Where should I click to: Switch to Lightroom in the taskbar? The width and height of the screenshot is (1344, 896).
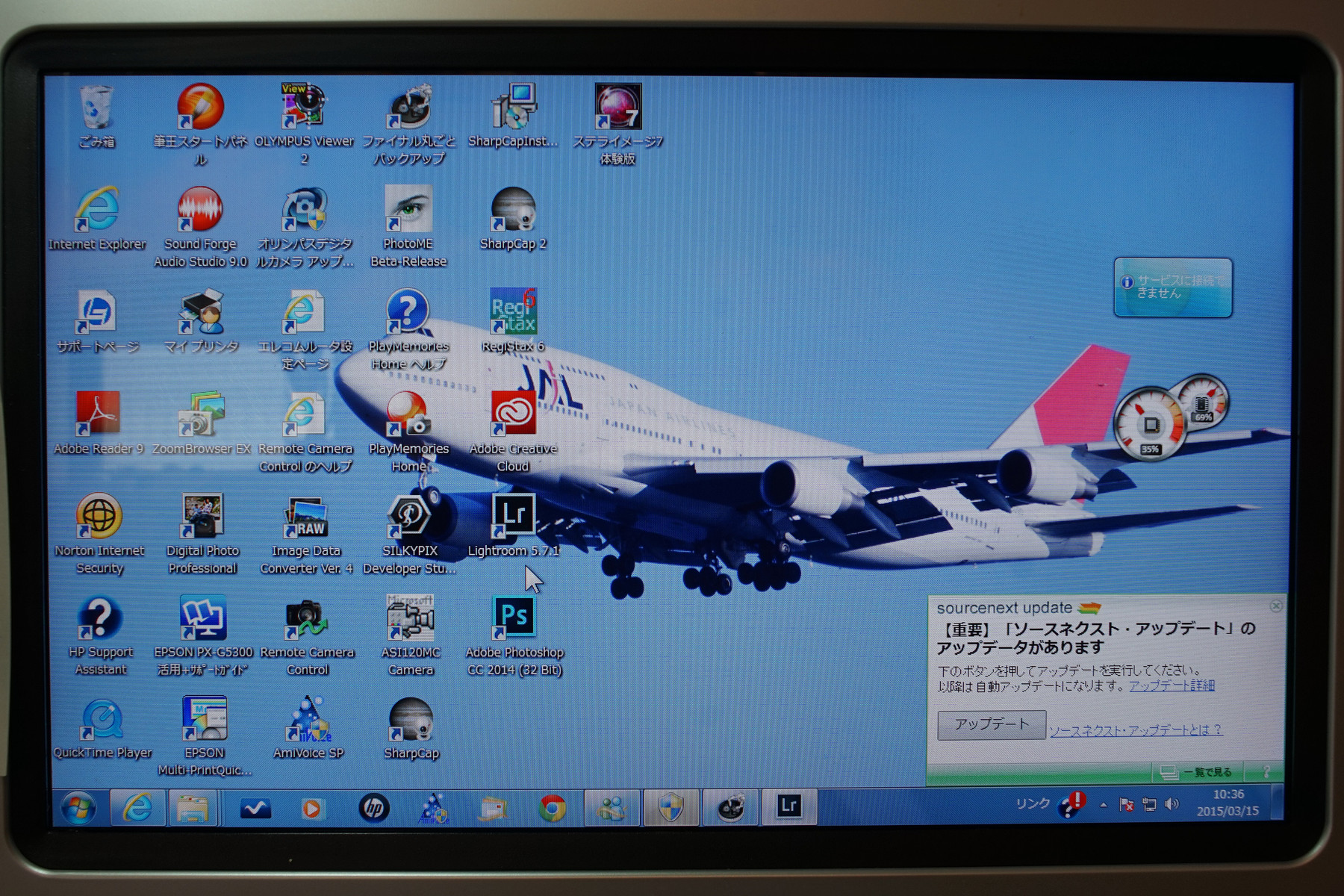tap(788, 806)
